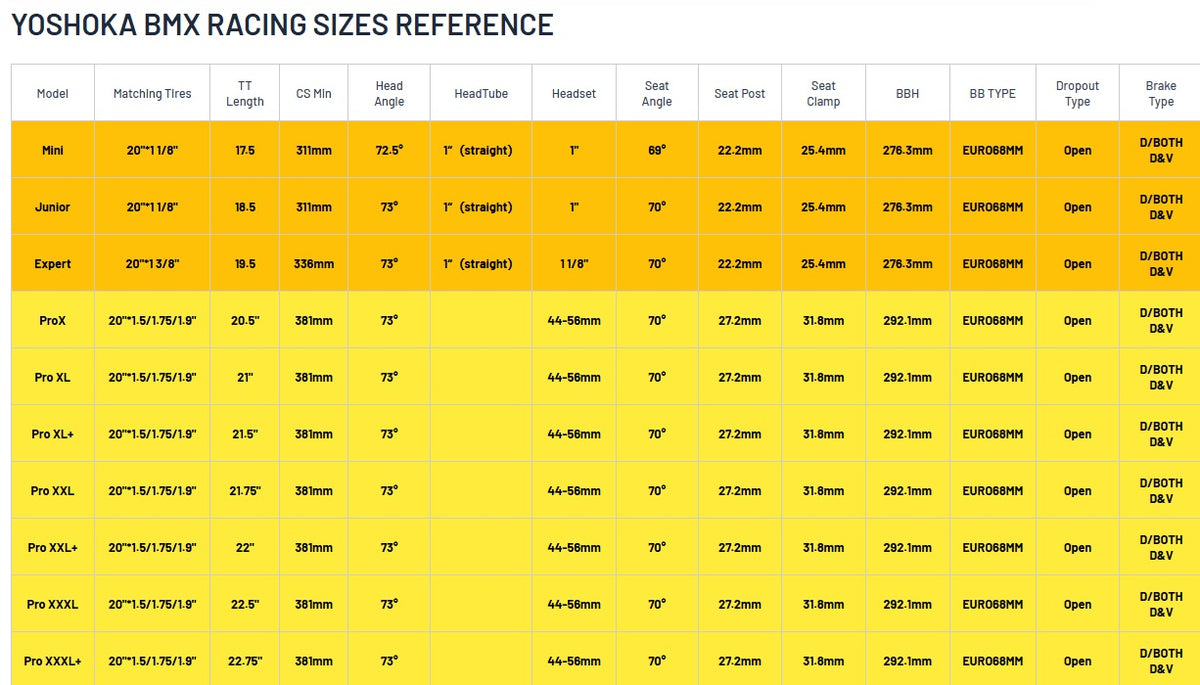This screenshot has height=685, width=1200.
Task: Click the '20.5"' TT length value
Action: pos(245,321)
